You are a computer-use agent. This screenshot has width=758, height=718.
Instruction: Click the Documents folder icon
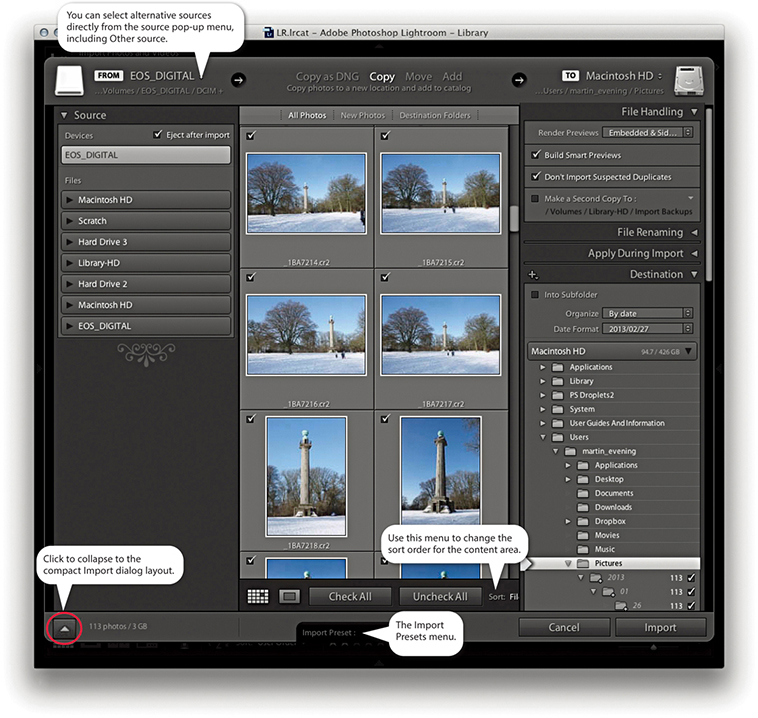coord(583,493)
